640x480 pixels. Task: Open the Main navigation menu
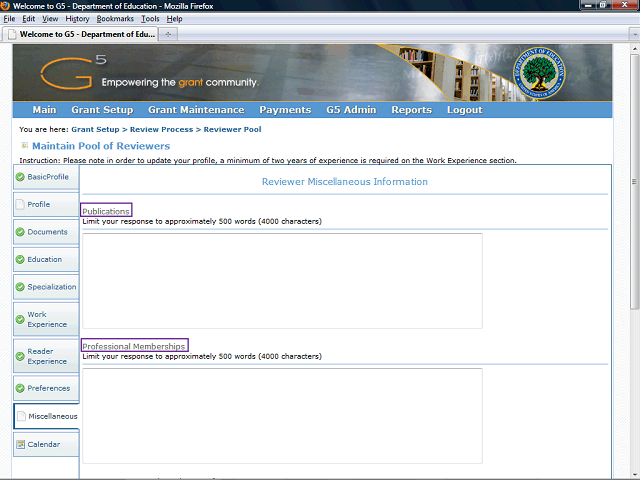44,110
